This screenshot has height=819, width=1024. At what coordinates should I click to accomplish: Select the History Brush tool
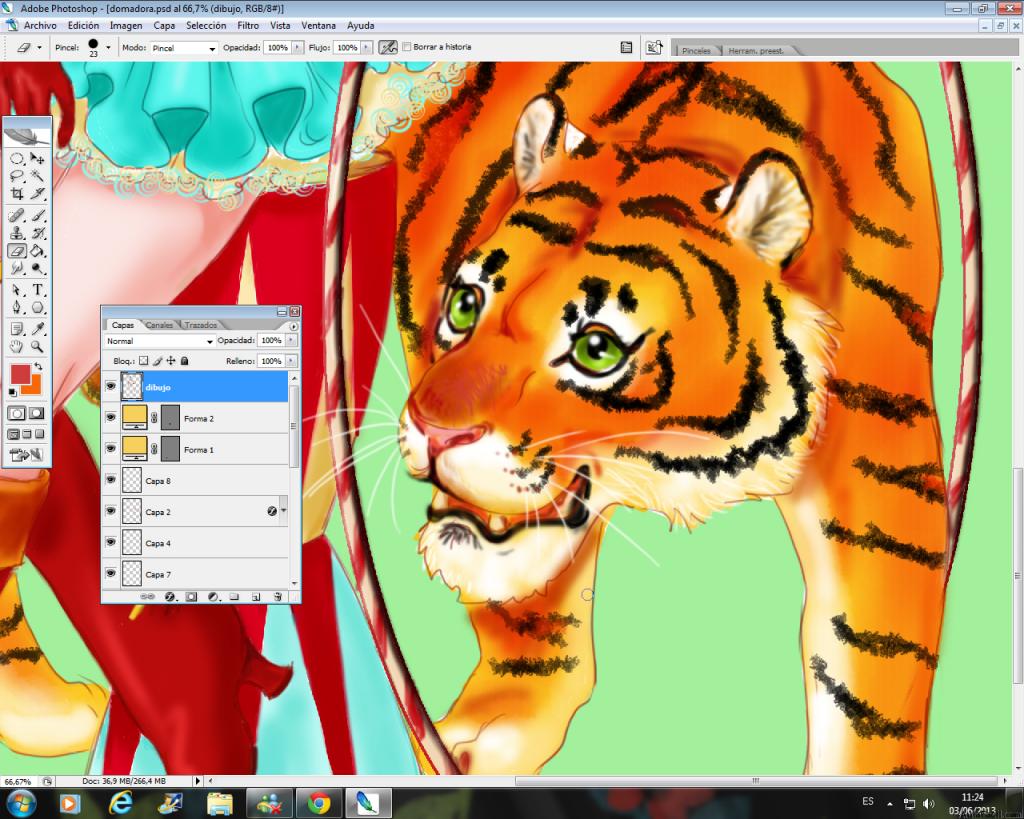(x=37, y=233)
